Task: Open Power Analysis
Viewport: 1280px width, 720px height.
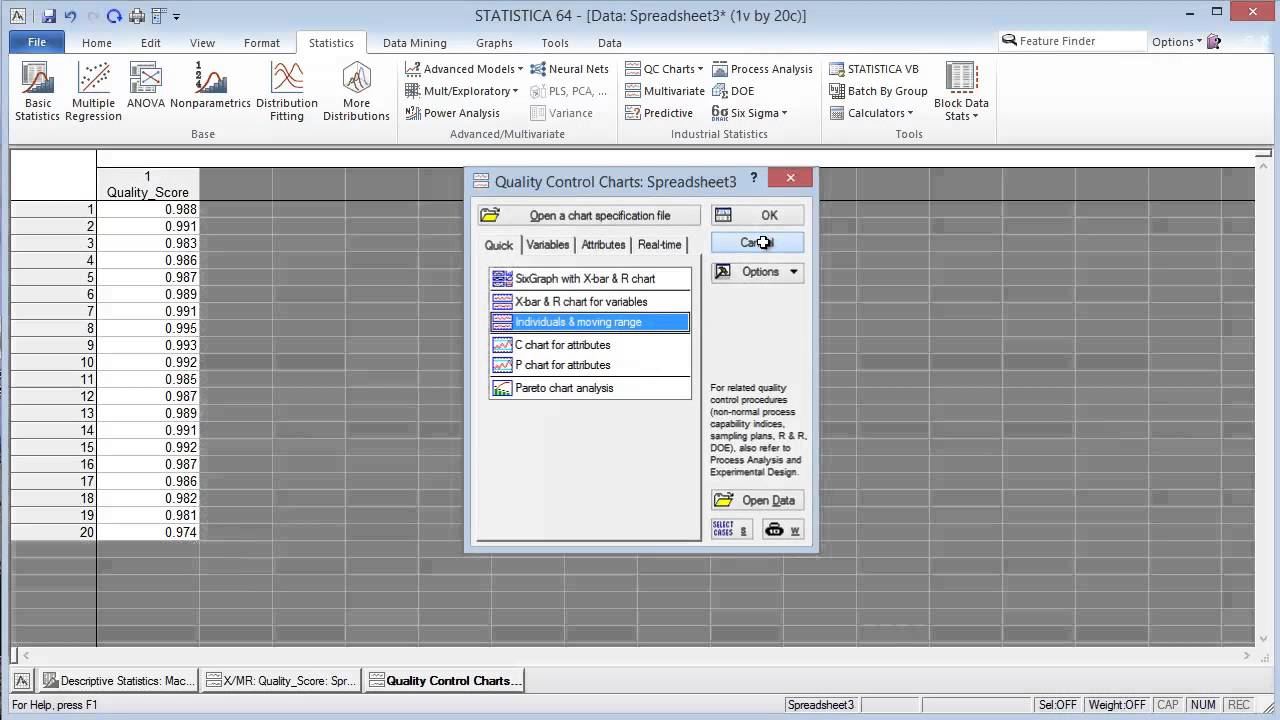Action: [452, 113]
